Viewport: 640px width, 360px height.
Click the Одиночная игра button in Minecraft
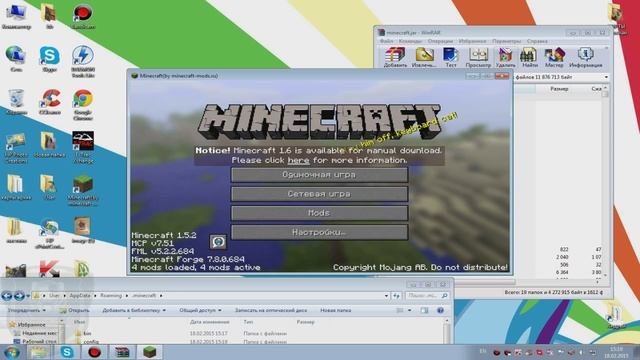pos(319,175)
